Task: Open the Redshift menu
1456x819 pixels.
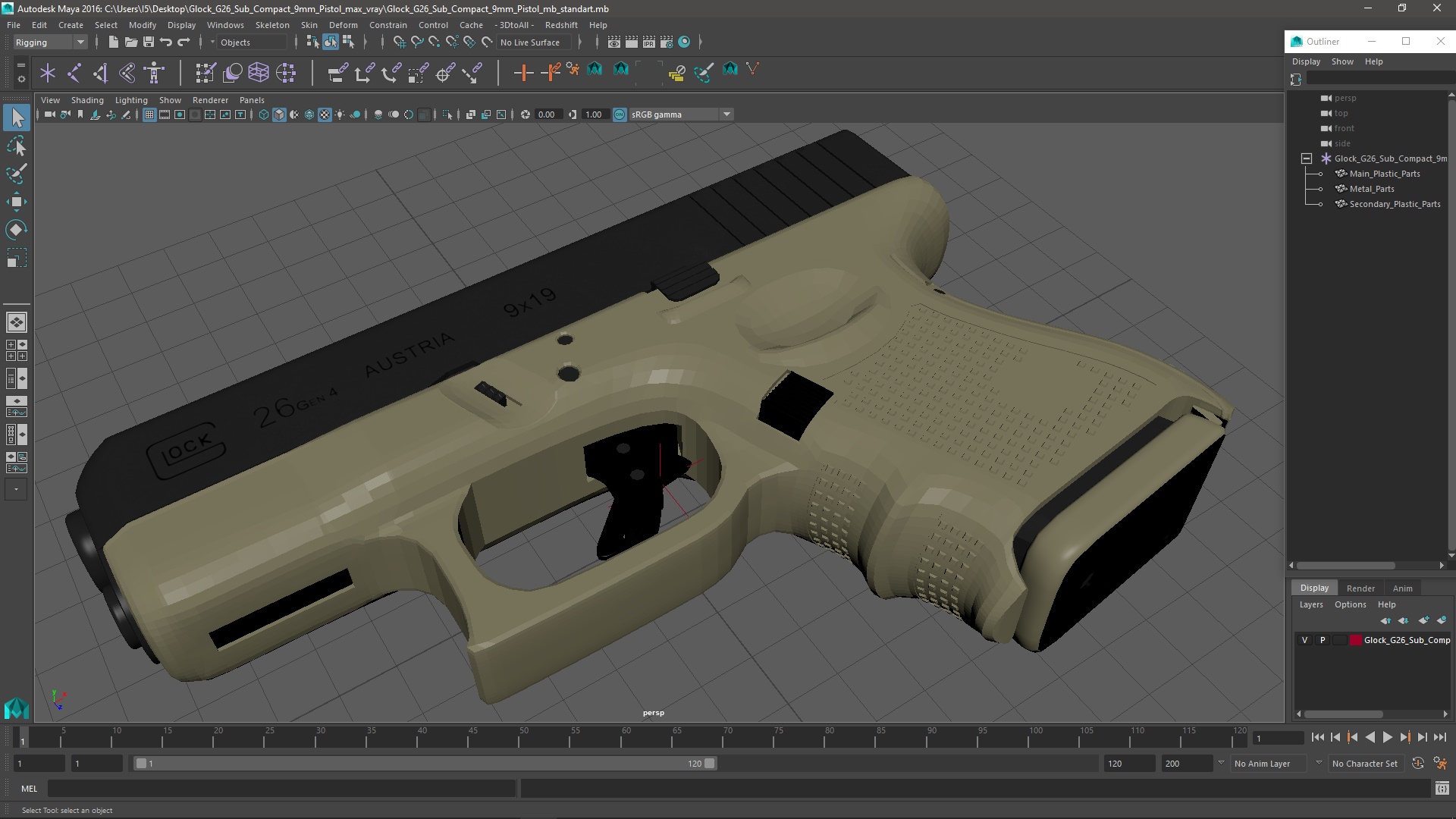Action: coord(561,25)
